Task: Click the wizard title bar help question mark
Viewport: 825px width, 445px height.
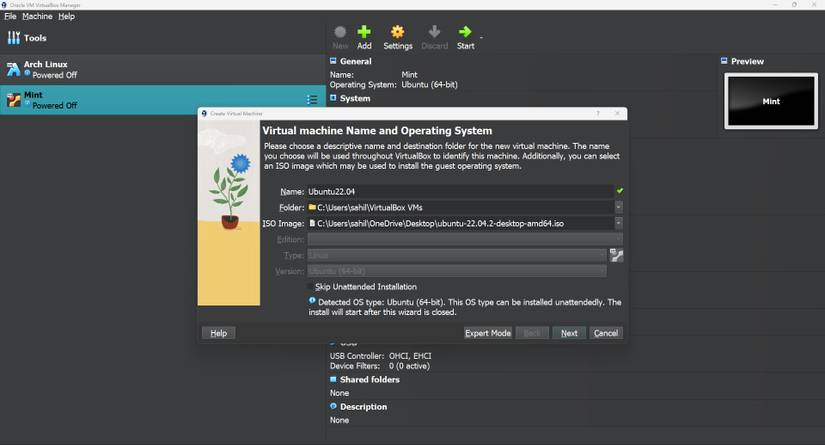Action: 598,113
